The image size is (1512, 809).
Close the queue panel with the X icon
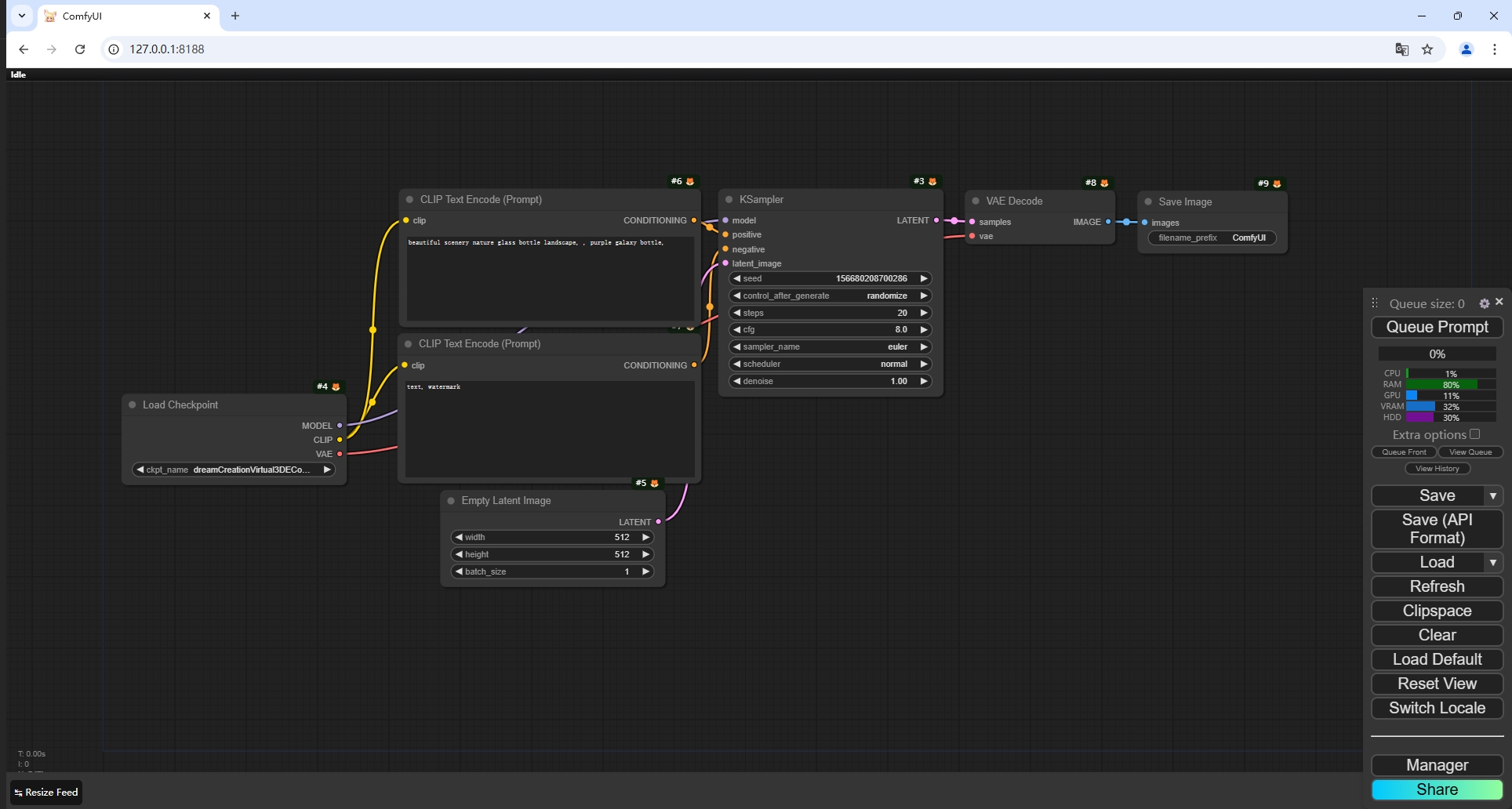pyautogui.click(x=1499, y=302)
